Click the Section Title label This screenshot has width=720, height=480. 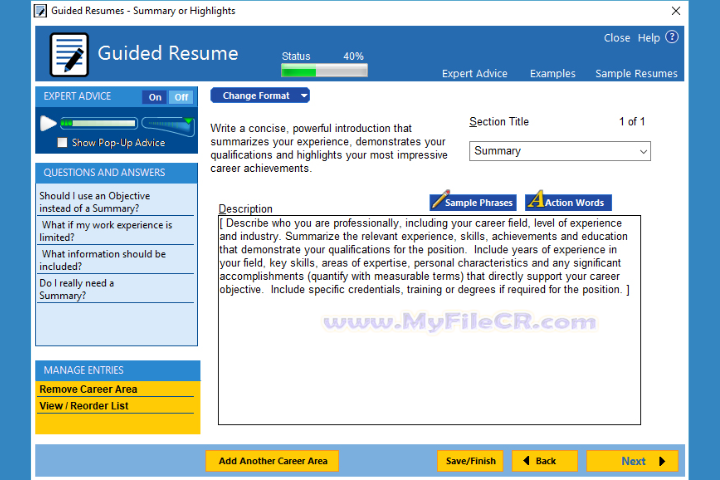click(499, 122)
